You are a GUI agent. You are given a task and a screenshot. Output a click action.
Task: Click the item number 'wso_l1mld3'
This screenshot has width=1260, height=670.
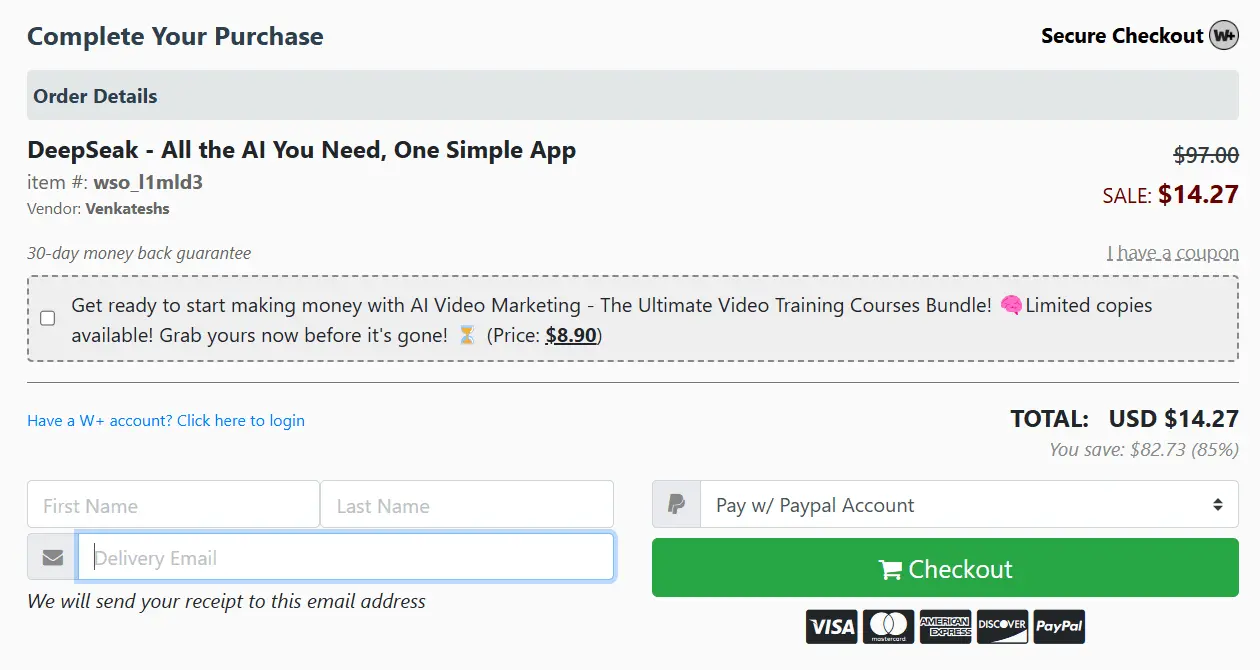pos(148,183)
